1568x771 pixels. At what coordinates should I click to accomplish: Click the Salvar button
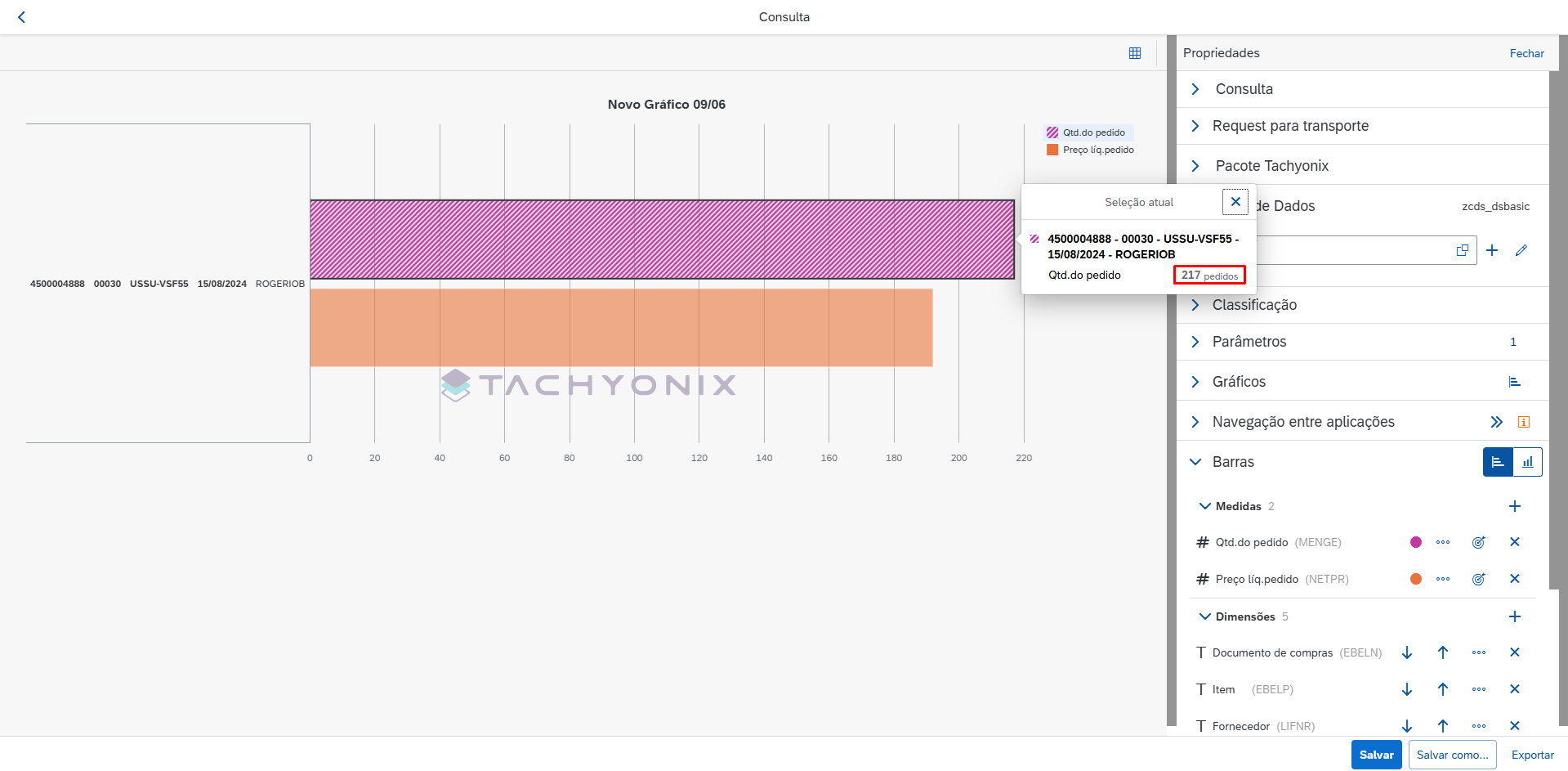(1376, 755)
